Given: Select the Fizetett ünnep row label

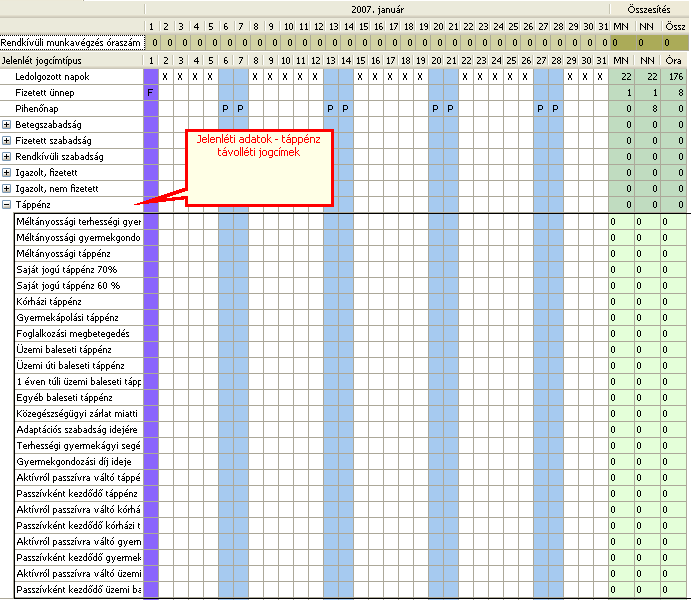Looking at the screenshot, I should 45,93.
